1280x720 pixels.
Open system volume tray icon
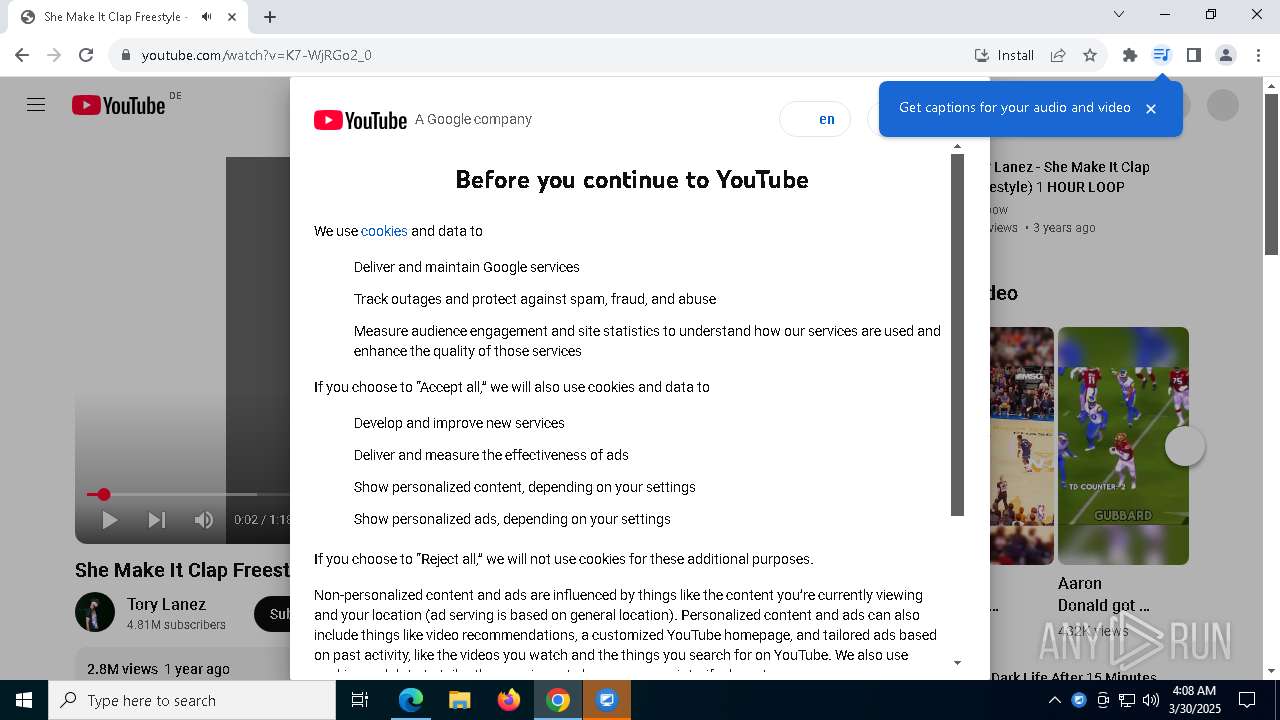1151,700
